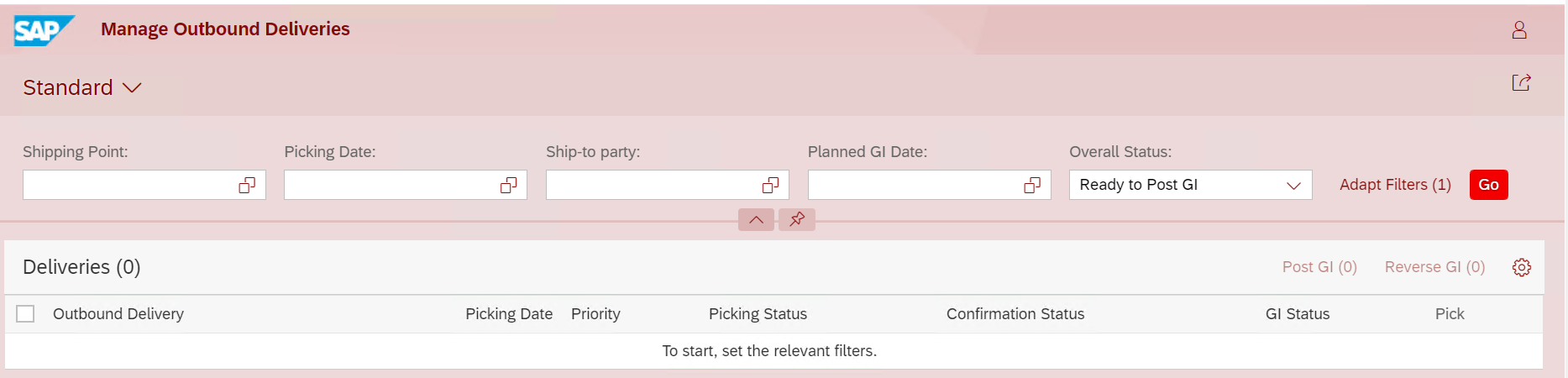Open Adapt Filters (1)
The height and width of the screenshot is (378, 1568).
click(1395, 185)
